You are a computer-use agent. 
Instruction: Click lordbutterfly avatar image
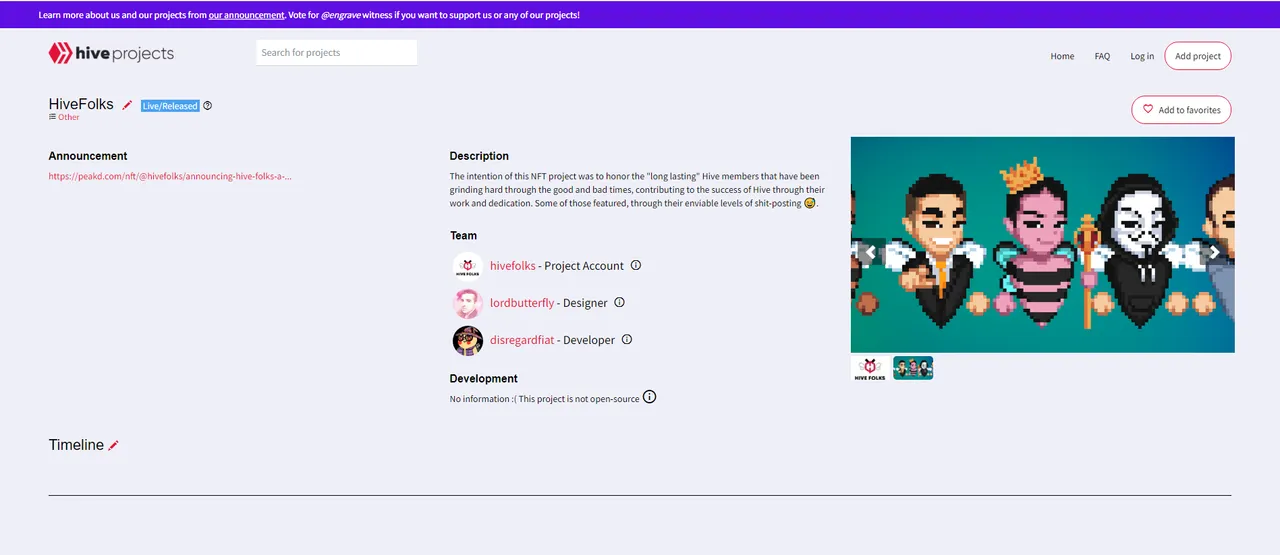tap(467, 303)
